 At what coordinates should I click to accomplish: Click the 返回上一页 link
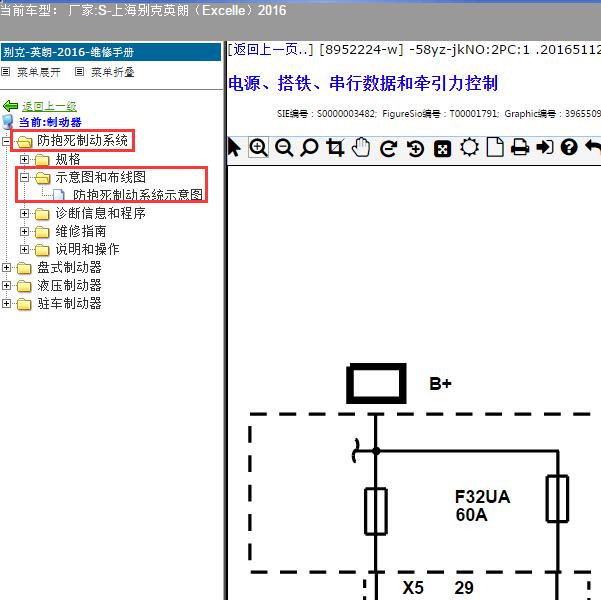[x=271, y=49]
